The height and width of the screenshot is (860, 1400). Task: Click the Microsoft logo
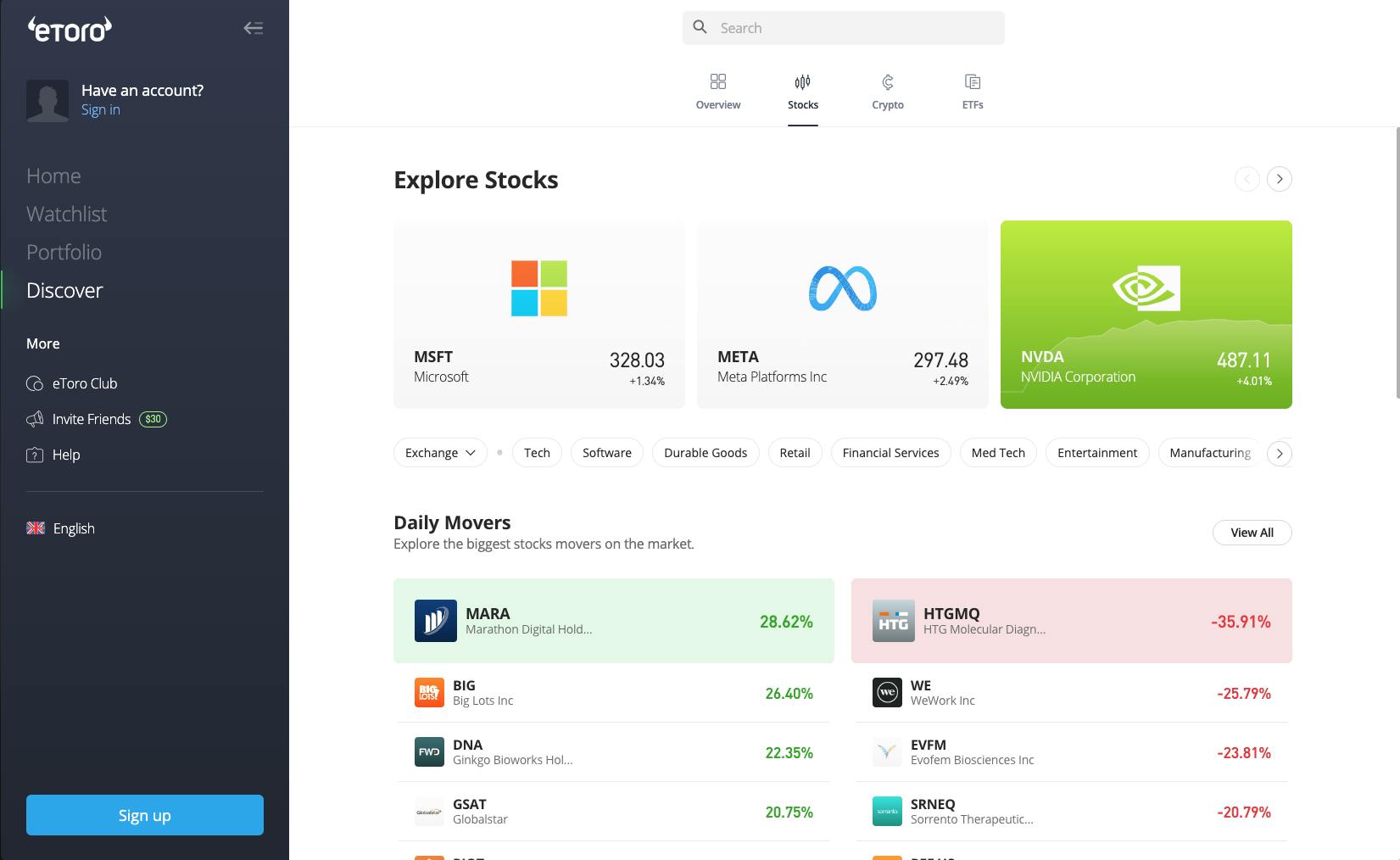click(539, 288)
